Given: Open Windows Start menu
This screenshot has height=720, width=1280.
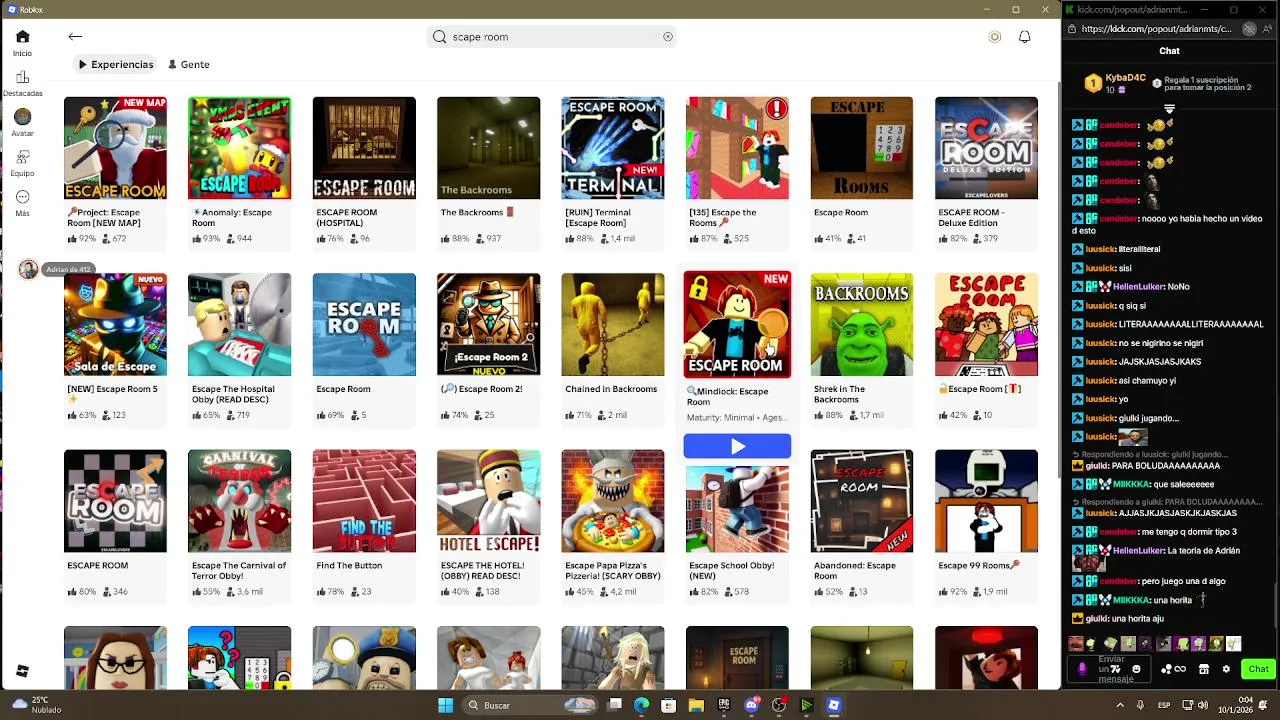Looking at the screenshot, I should pyautogui.click(x=445, y=705).
